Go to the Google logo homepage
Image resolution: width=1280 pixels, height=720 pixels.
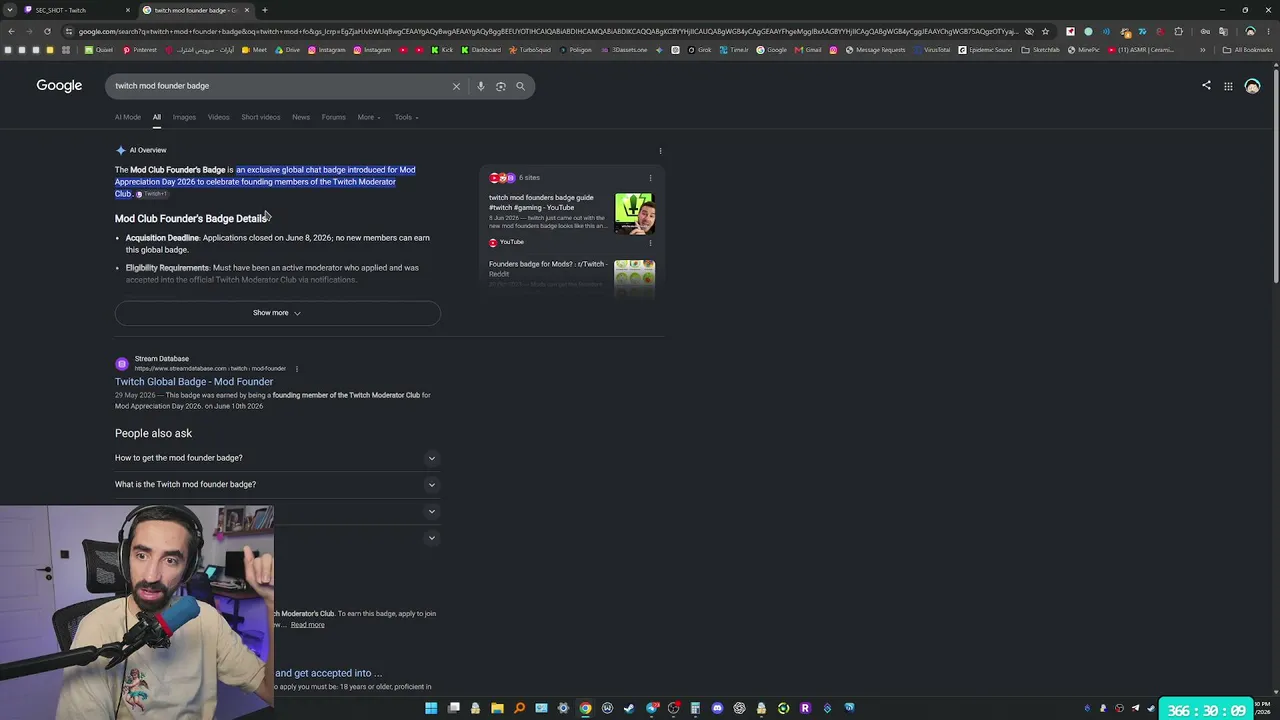[x=59, y=86]
